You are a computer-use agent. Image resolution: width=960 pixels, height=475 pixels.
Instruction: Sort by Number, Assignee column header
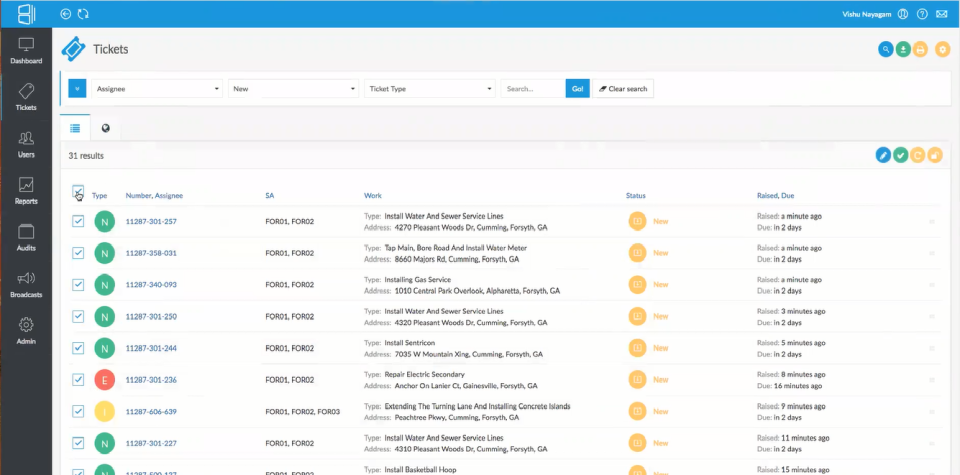tap(154, 196)
